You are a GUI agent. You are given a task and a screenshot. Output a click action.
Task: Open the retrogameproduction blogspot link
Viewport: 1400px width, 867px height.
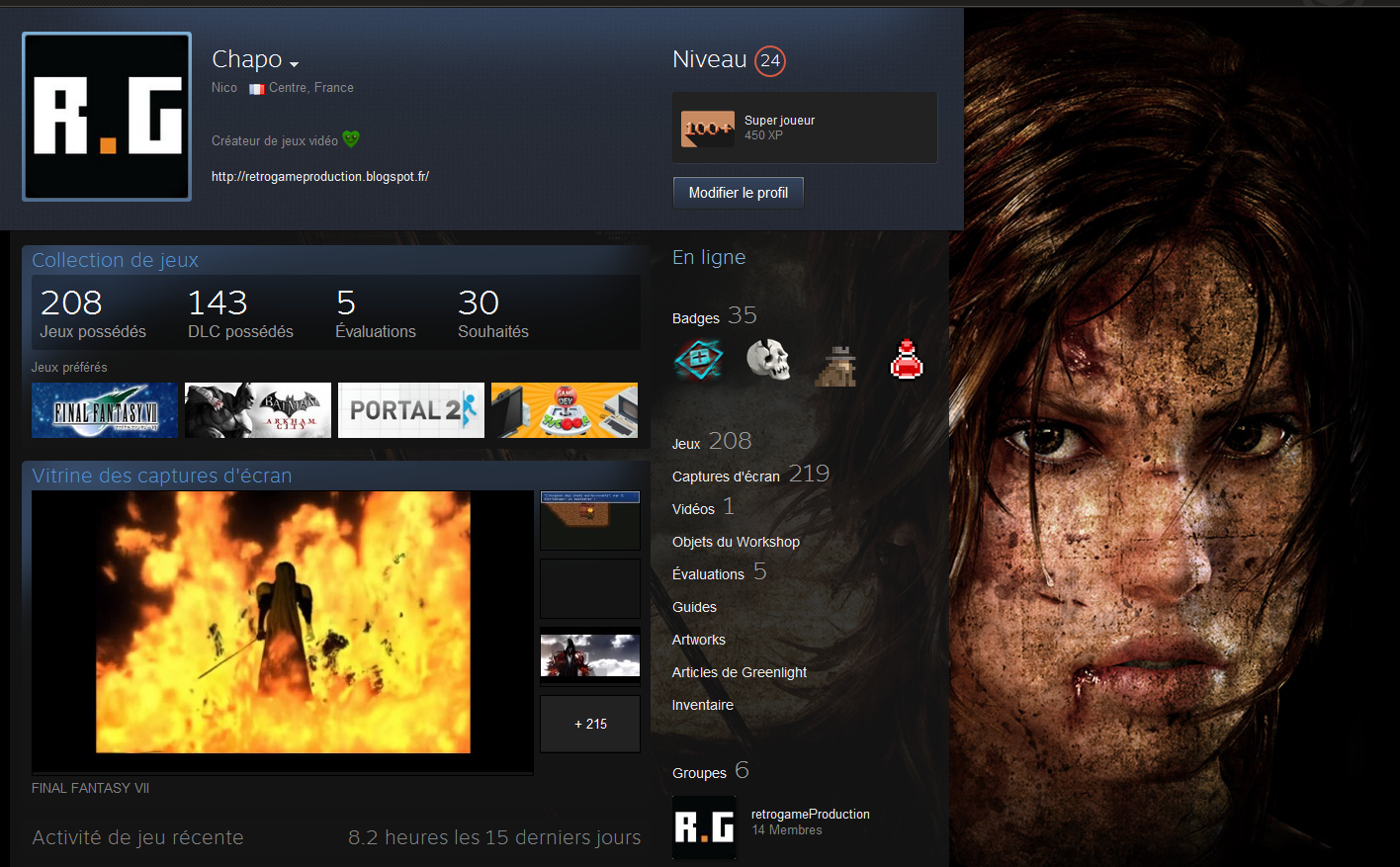320,176
